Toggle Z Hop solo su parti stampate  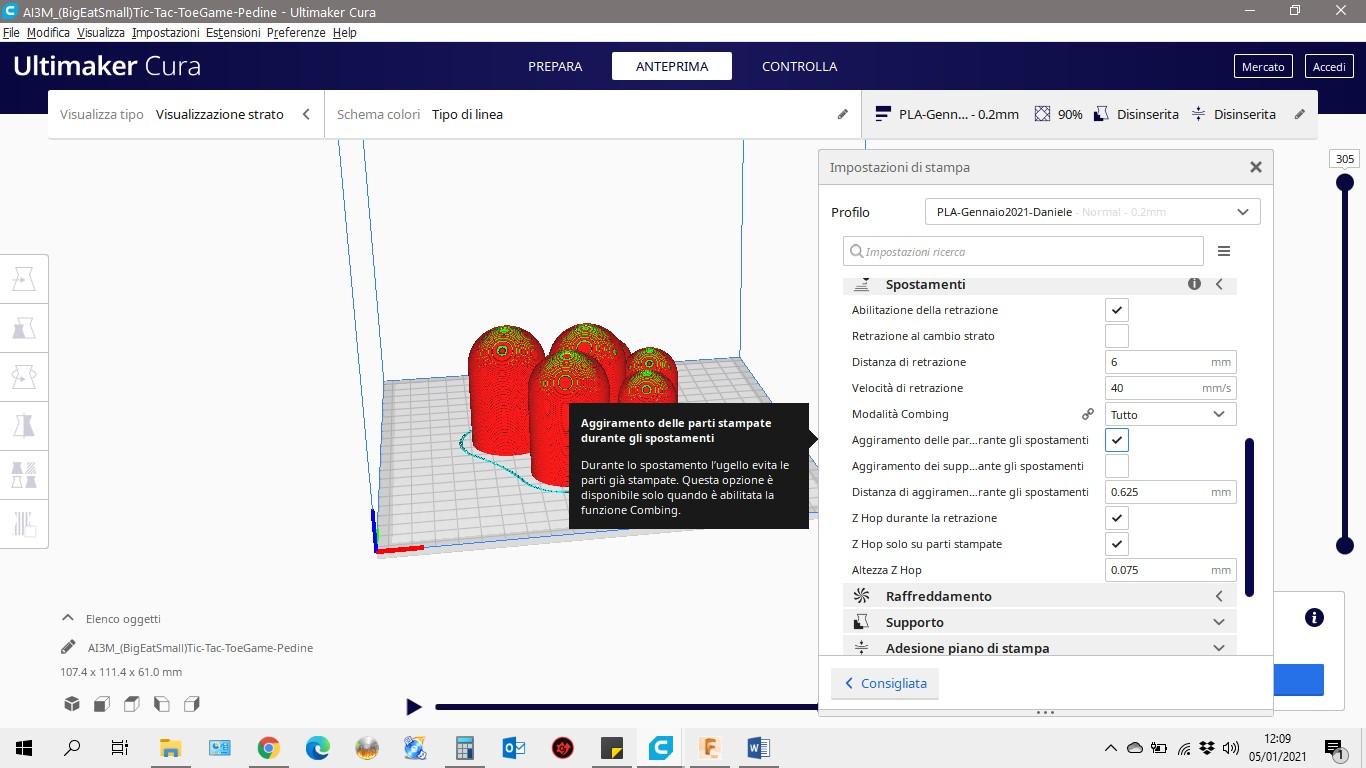pos(1117,544)
